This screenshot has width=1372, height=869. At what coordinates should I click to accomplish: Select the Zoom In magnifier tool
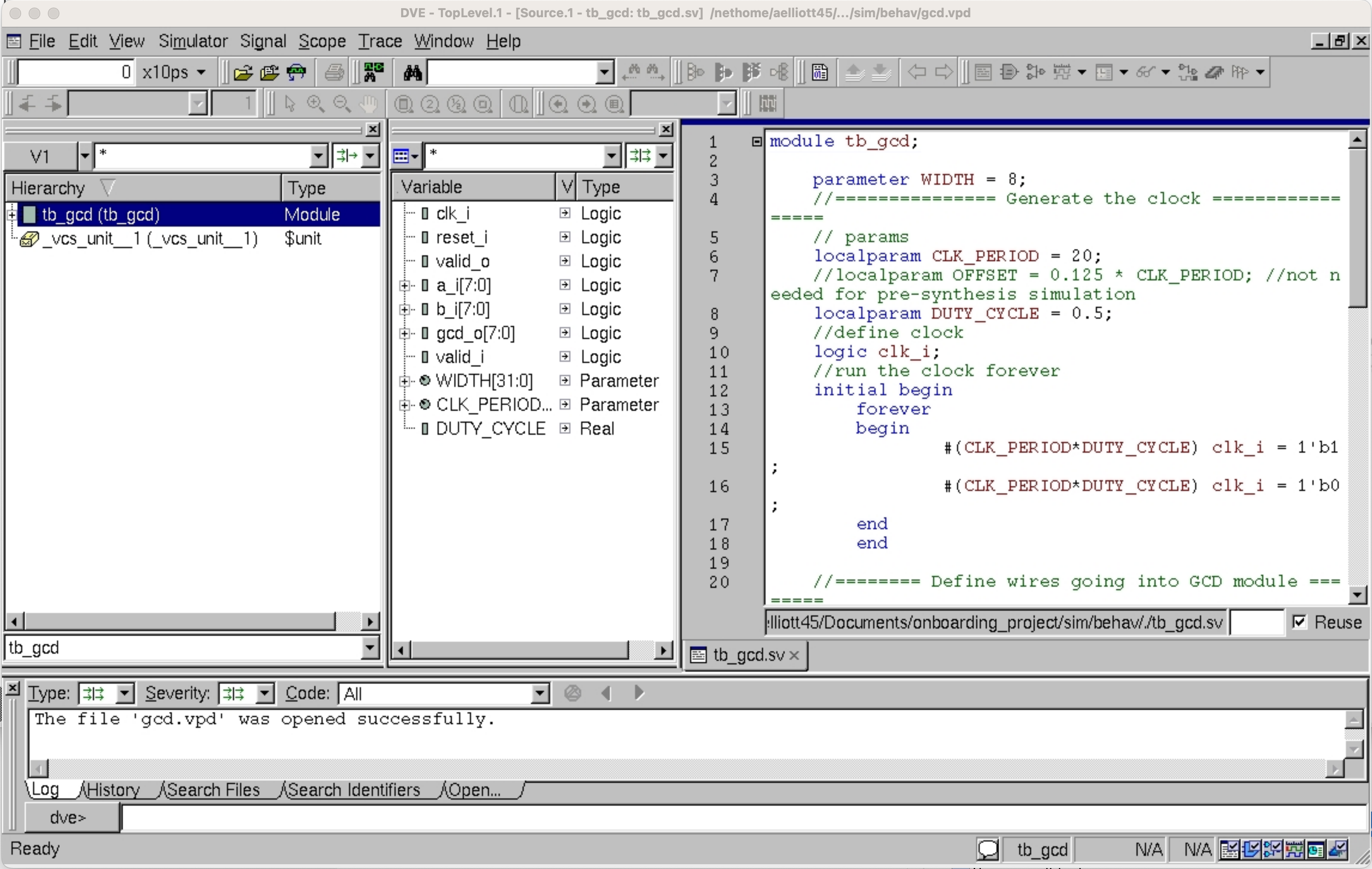click(x=315, y=104)
